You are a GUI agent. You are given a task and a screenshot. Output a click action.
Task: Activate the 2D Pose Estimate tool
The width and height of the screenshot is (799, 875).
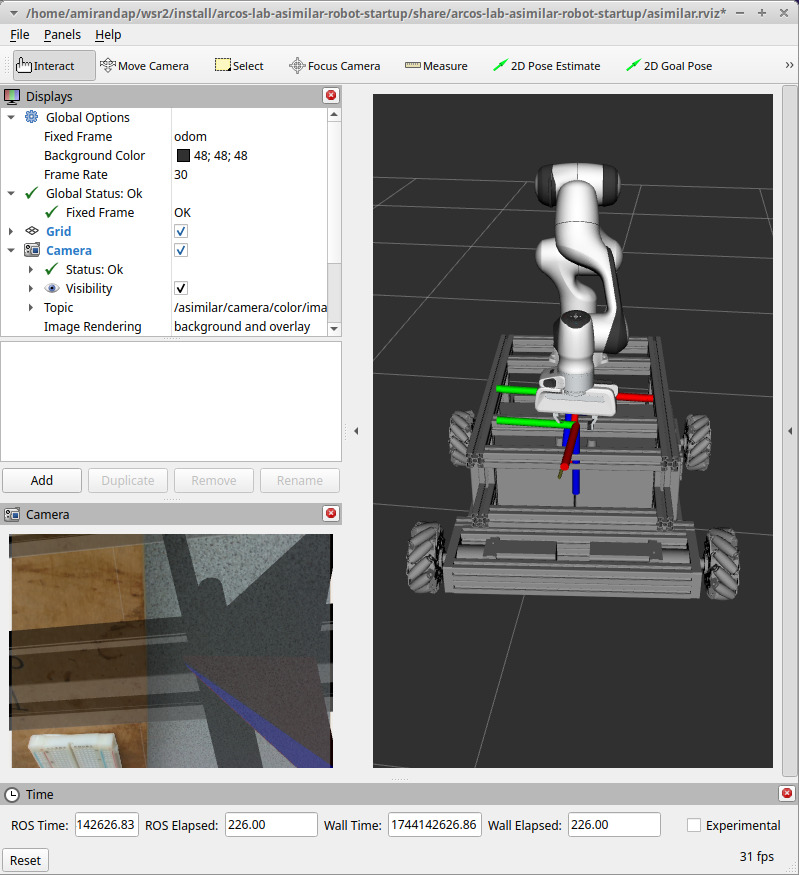pos(546,66)
